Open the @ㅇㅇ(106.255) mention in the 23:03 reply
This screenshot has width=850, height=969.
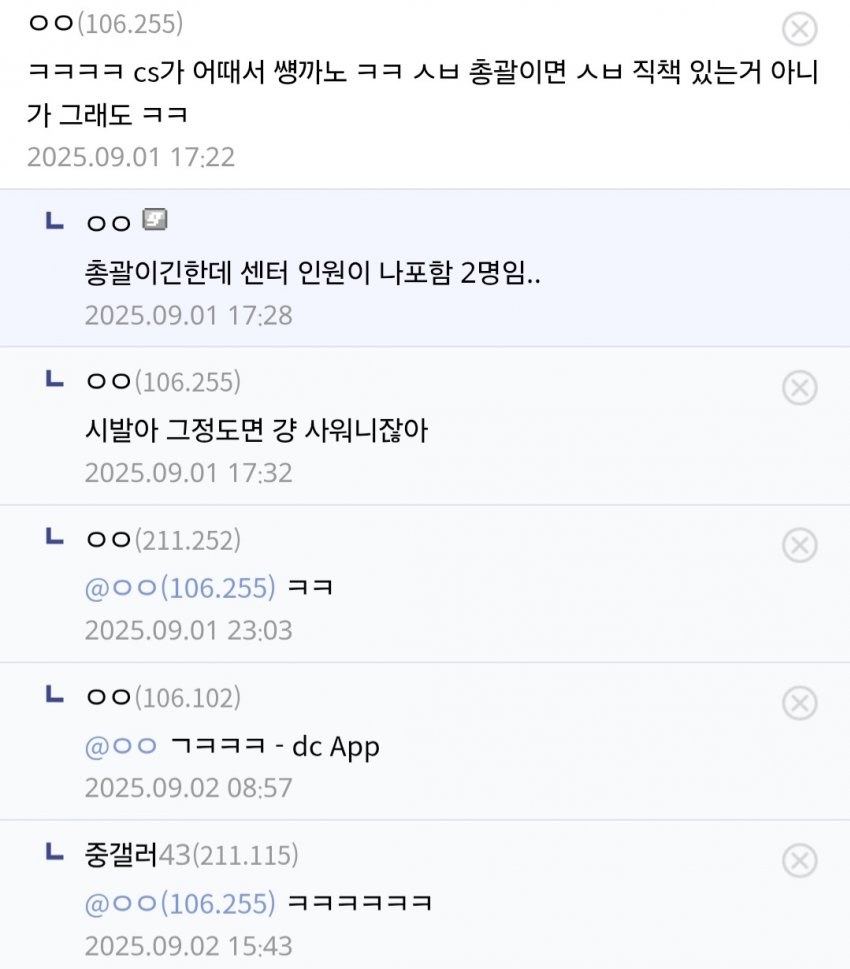(x=180, y=588)
